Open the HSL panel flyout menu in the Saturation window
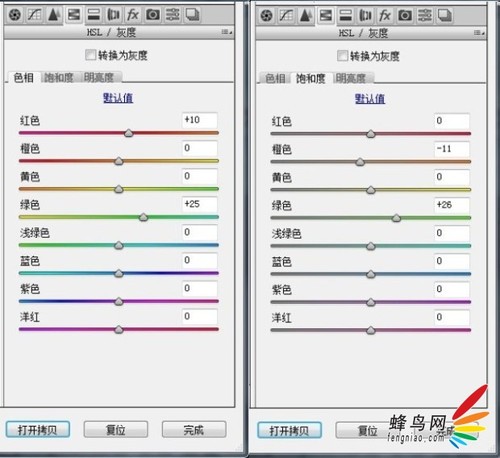The height and width of the screenshot is (458, 500). (479, 33)
